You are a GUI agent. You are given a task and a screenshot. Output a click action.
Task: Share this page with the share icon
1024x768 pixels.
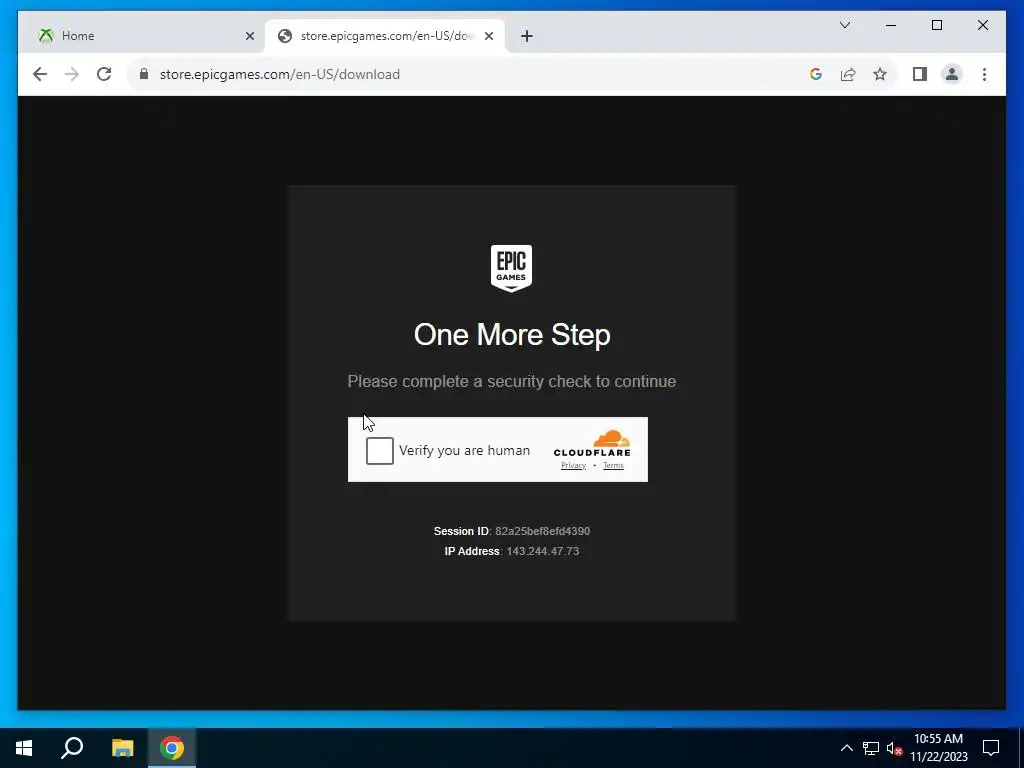(848, 74)
